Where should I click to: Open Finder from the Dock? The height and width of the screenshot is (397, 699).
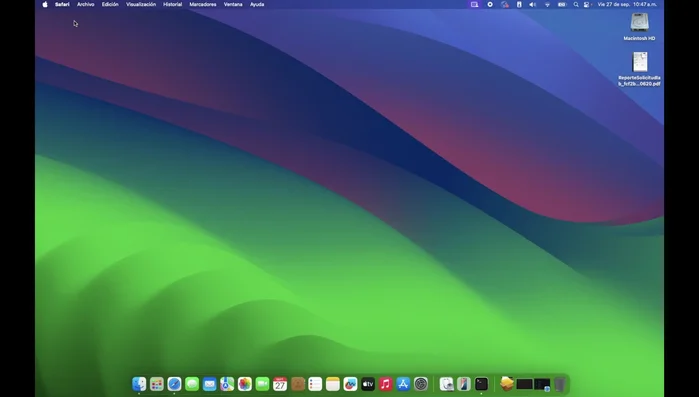click(x=139, y=384)
